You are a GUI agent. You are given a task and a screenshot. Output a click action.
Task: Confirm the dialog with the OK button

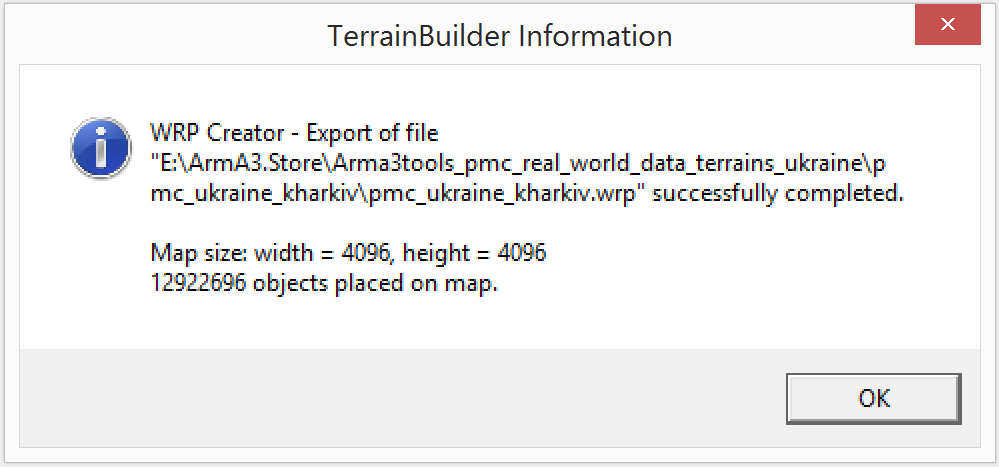(873, 398)
